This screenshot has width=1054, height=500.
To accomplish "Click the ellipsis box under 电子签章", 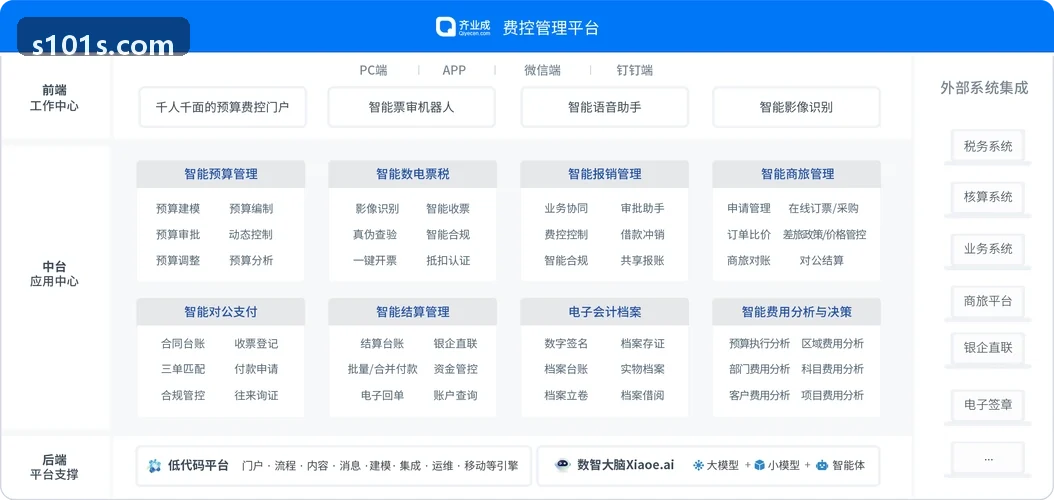I will click(x=987, y=458).
